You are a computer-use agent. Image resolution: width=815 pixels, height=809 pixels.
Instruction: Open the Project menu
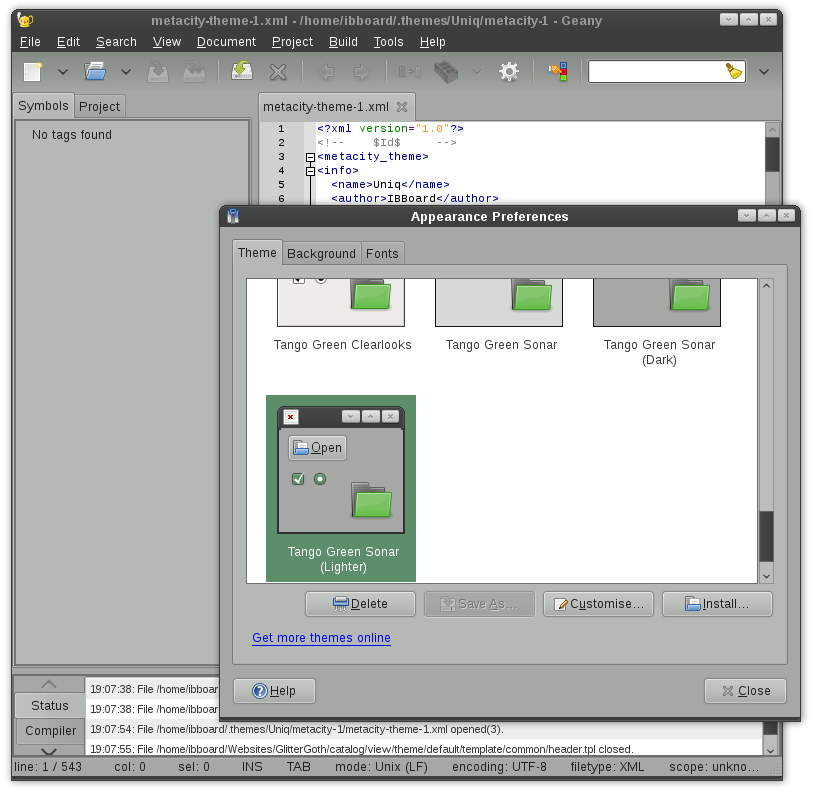pos(292,42)
